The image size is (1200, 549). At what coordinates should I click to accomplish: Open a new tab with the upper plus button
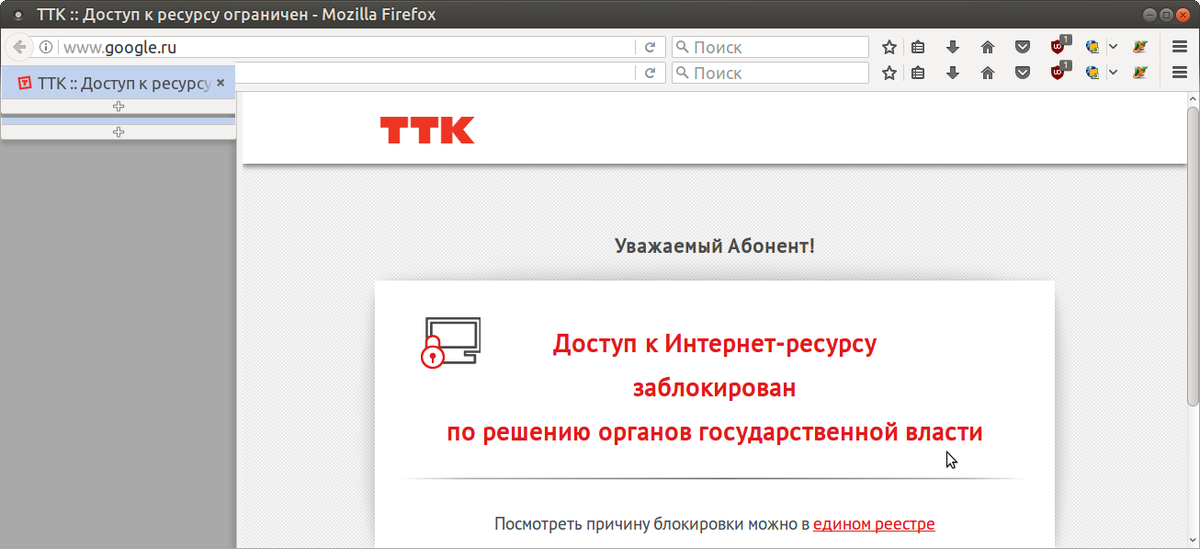coord(118,106)
